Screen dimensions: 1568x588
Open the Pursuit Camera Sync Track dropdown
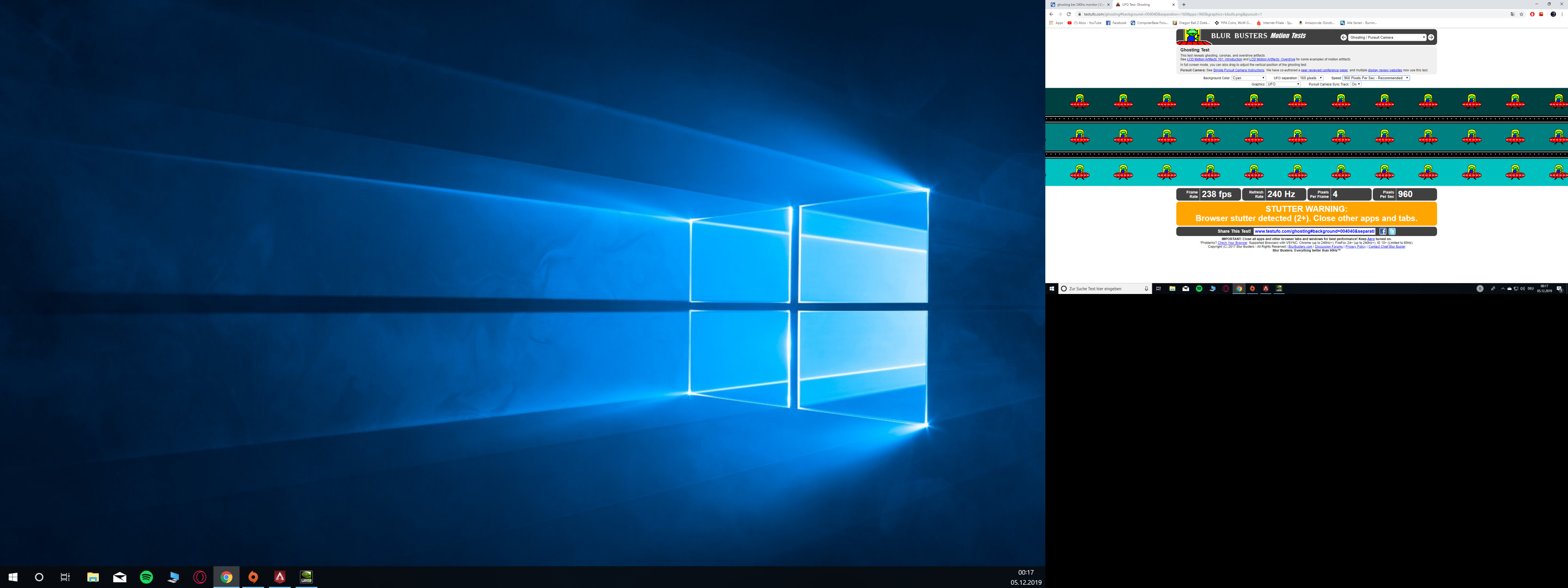[x=1356, y=84]
